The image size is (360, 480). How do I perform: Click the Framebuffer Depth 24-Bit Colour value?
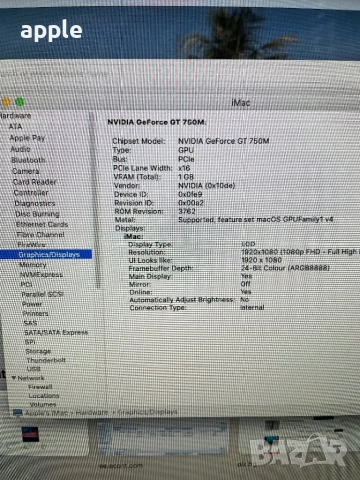coord(285,268)
